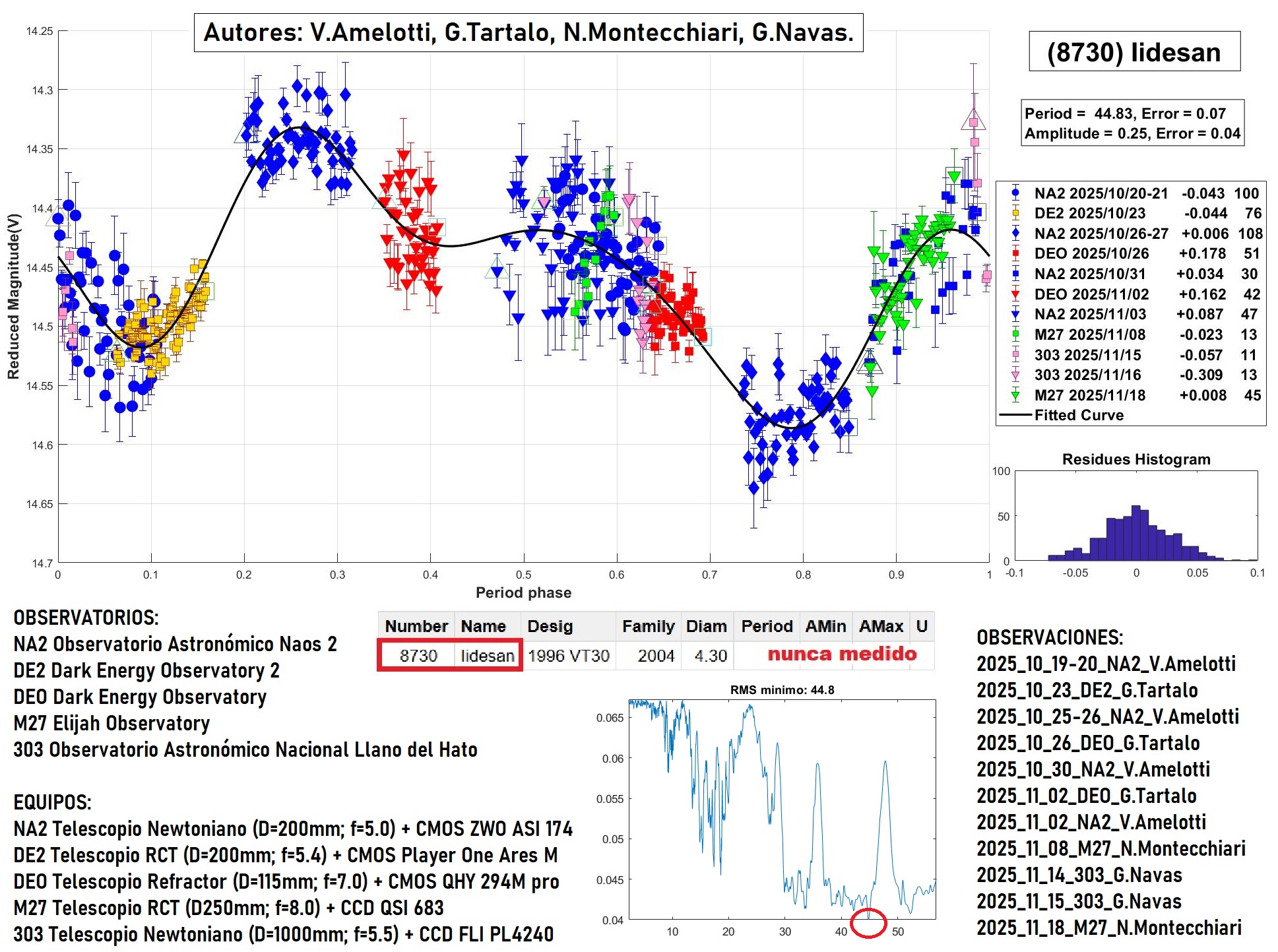Viewport: 1278px width, 952px height.
Task: Click the pink triangle marker for 303 2025/11/16
Action: pos(1015,375)
